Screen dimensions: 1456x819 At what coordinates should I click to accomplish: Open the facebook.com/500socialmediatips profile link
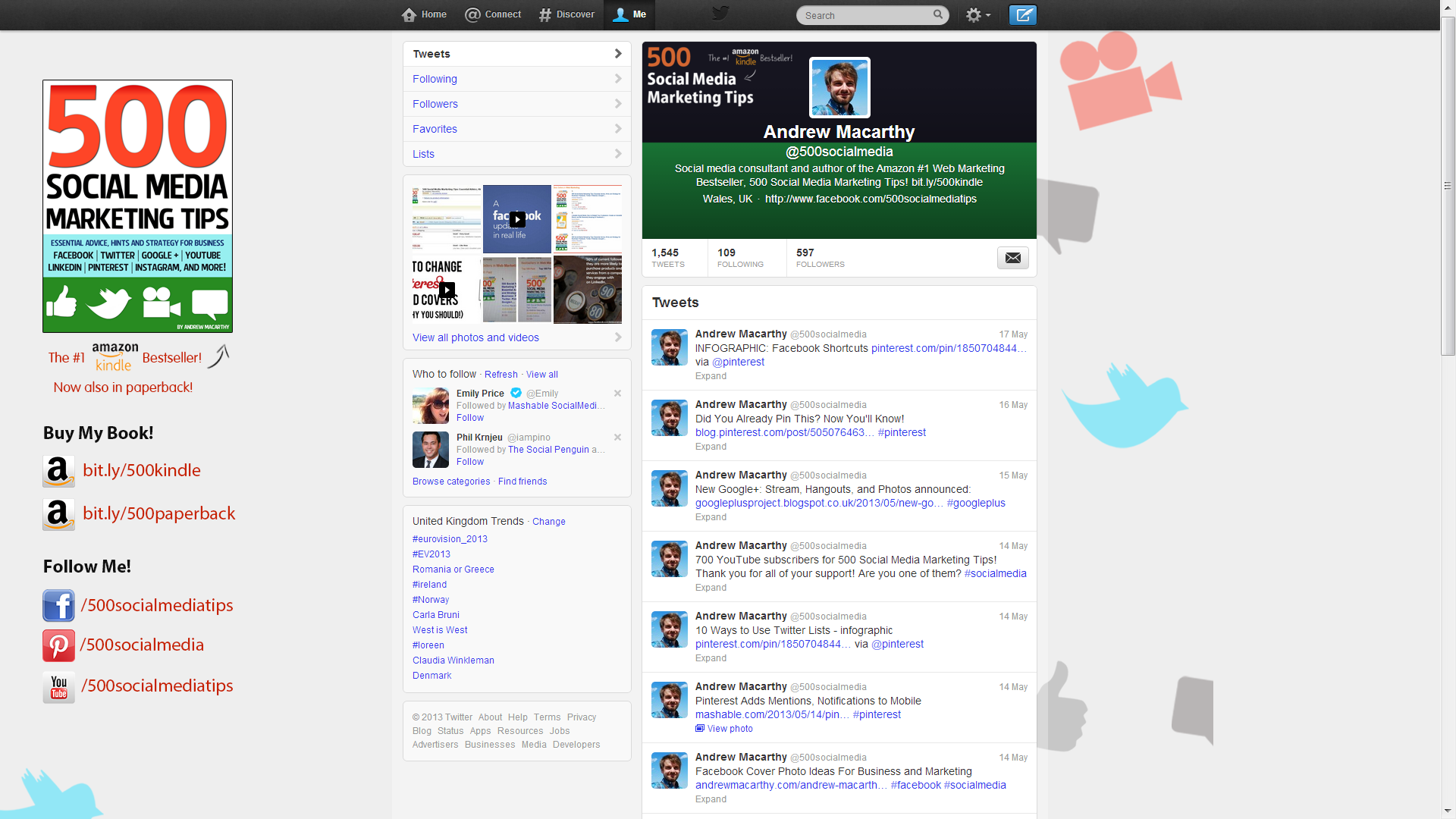pyautogui.click(x=871, y=199)
